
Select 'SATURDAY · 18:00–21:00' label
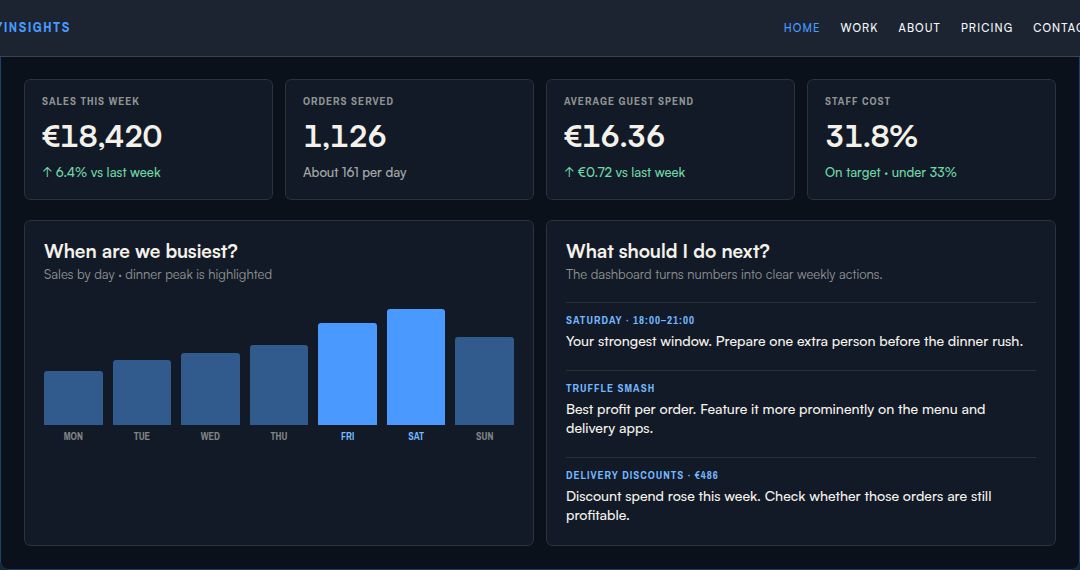[x=630, y=320]
